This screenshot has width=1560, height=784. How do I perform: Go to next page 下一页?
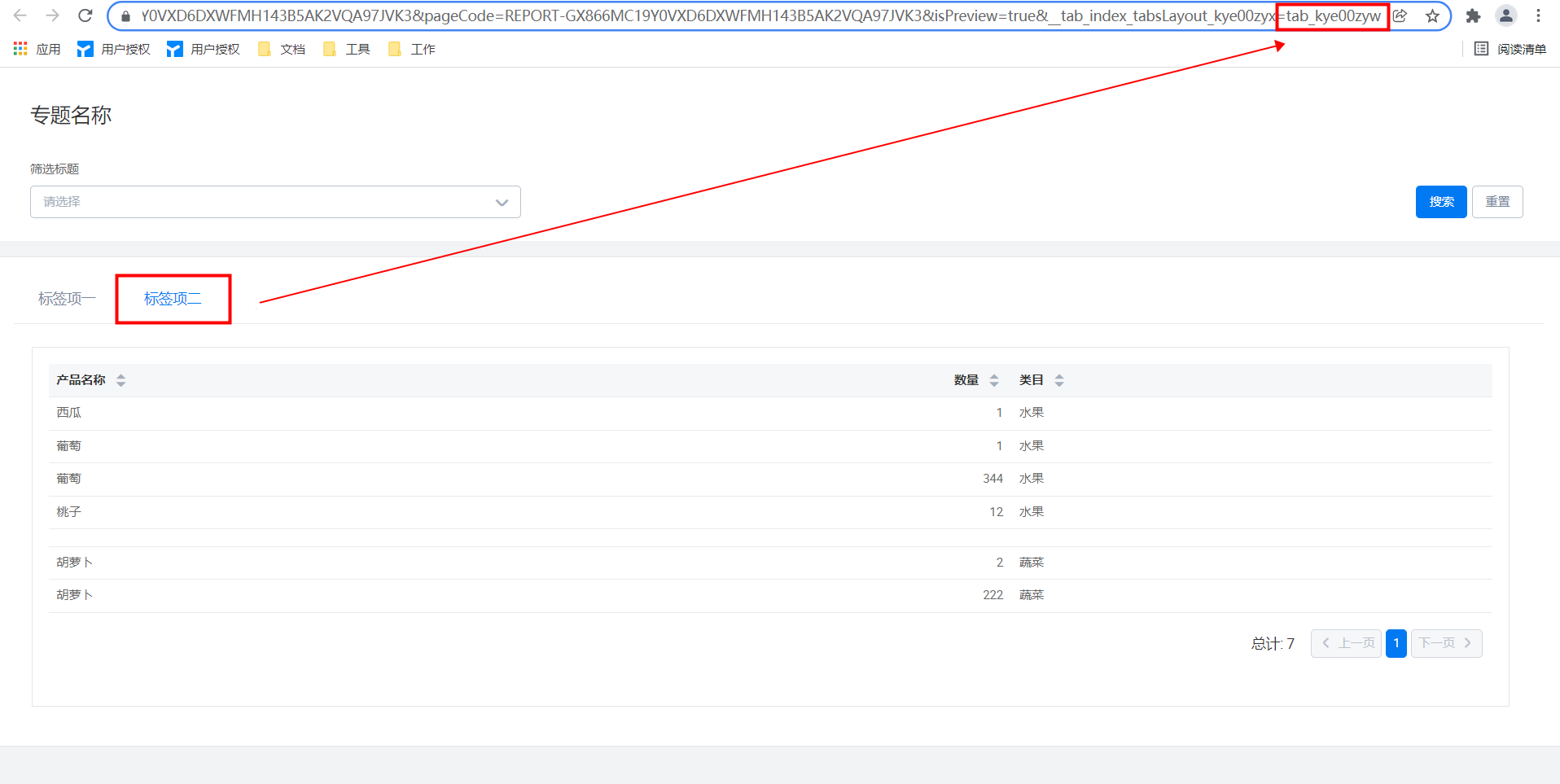tap(1446, 643)
